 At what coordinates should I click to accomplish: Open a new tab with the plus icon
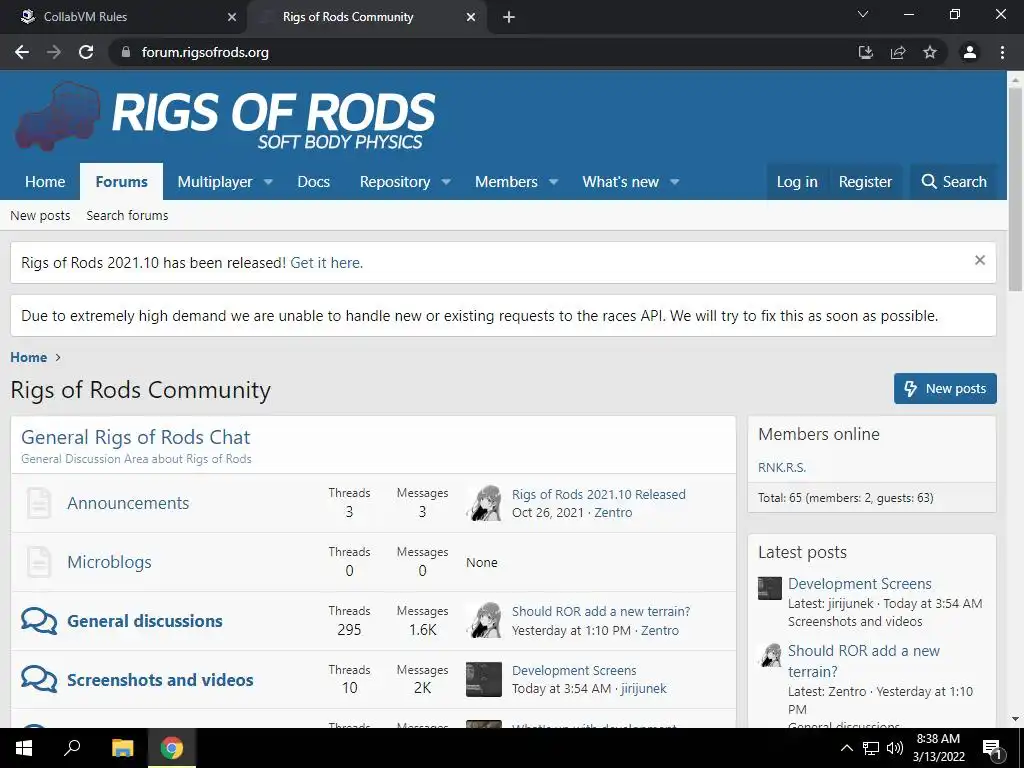[x=509, y=17]
